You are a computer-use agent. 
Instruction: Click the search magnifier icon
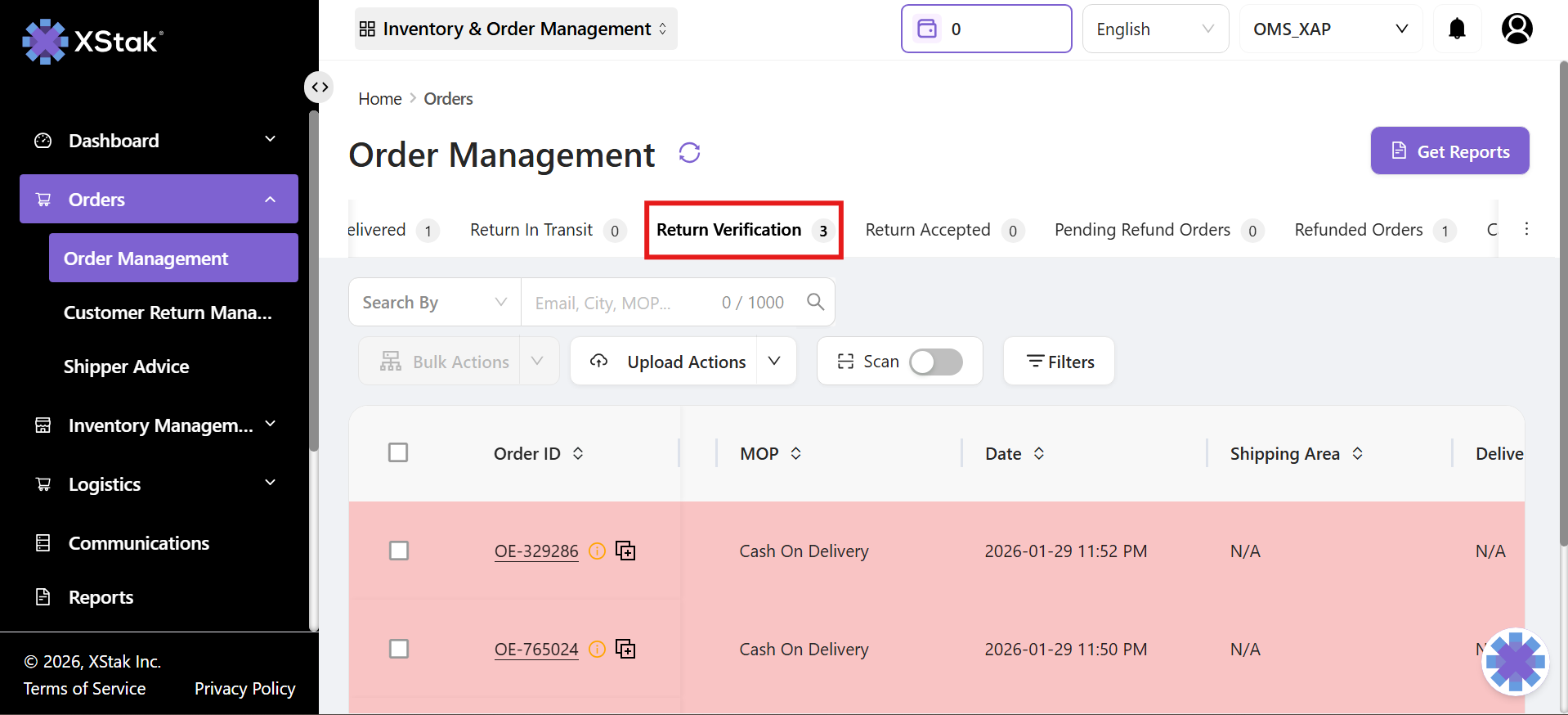(x=815, y=302)
